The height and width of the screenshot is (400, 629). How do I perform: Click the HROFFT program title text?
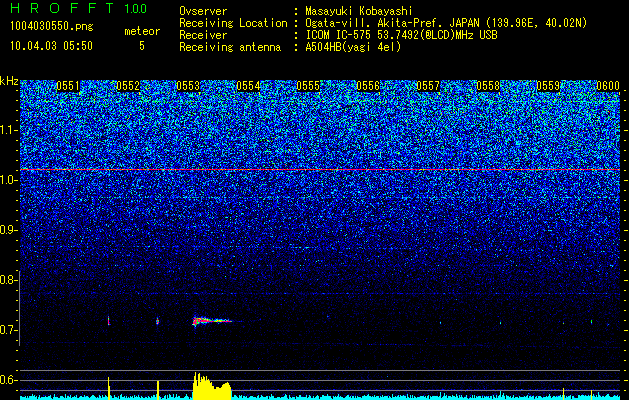coord(62,8)
